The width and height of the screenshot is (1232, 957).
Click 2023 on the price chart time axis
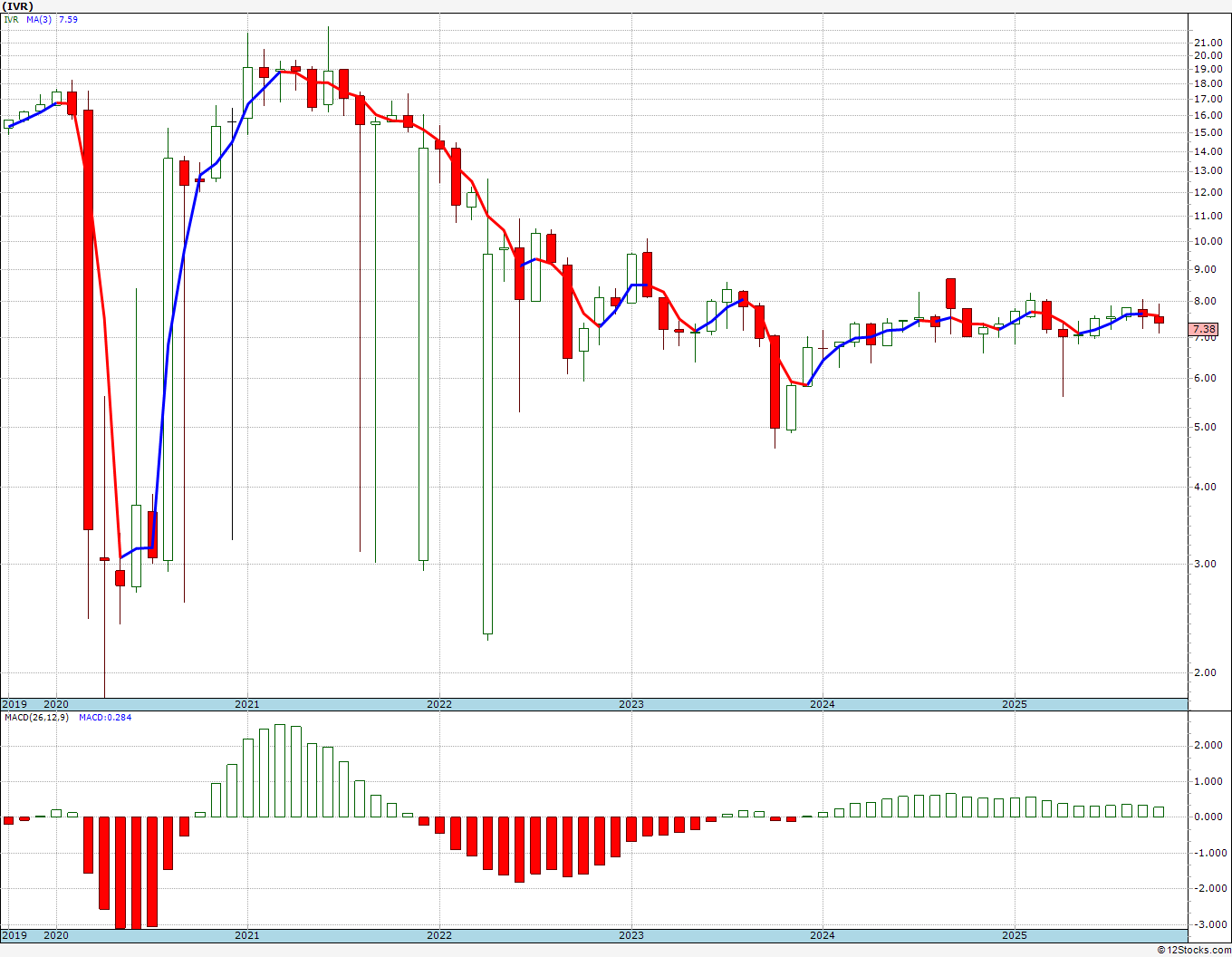pyautogui.click(x=631, y=704)
